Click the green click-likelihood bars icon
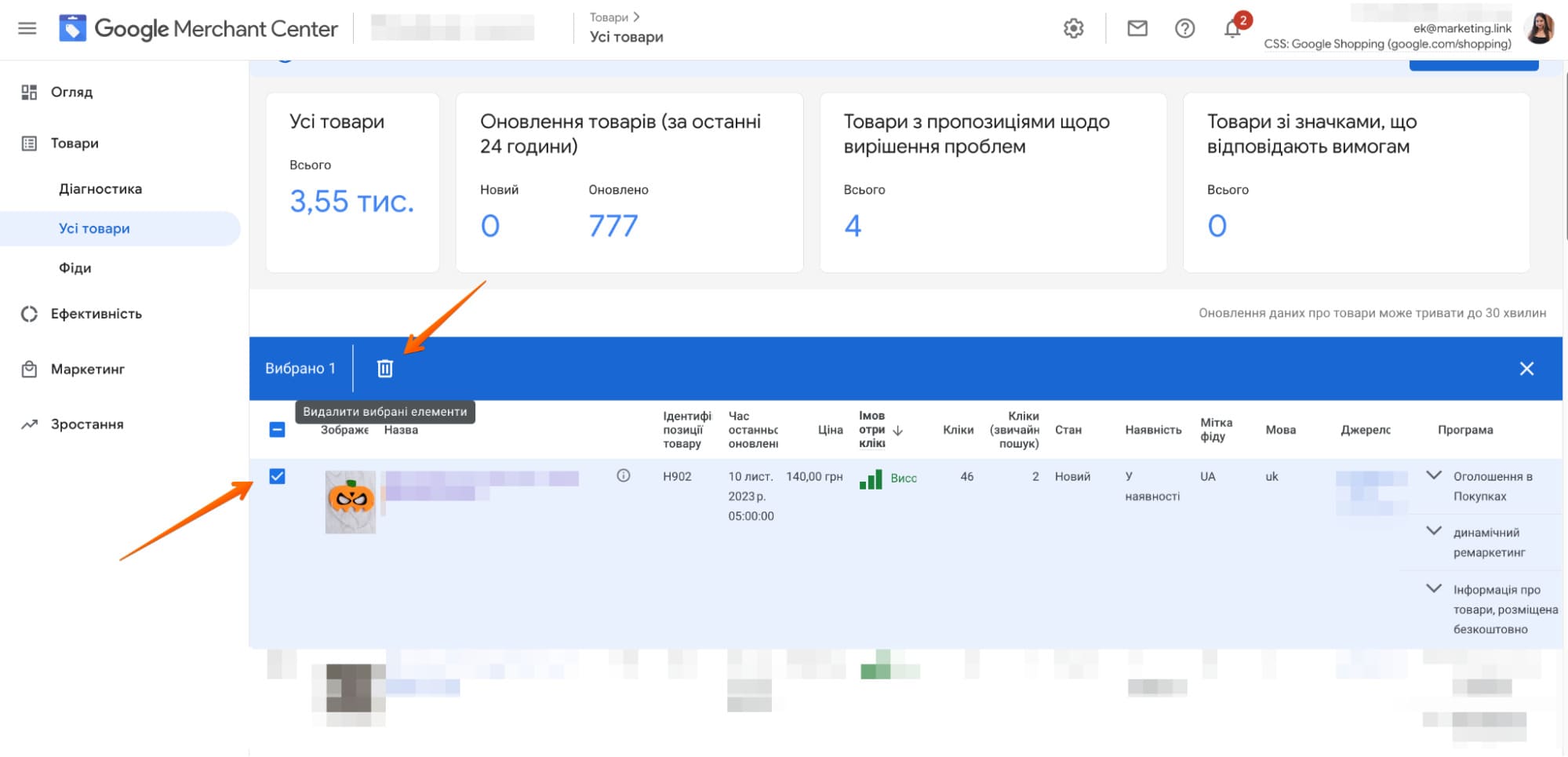The width and height of the screenshot is (1568, 757). coord(873,479)
